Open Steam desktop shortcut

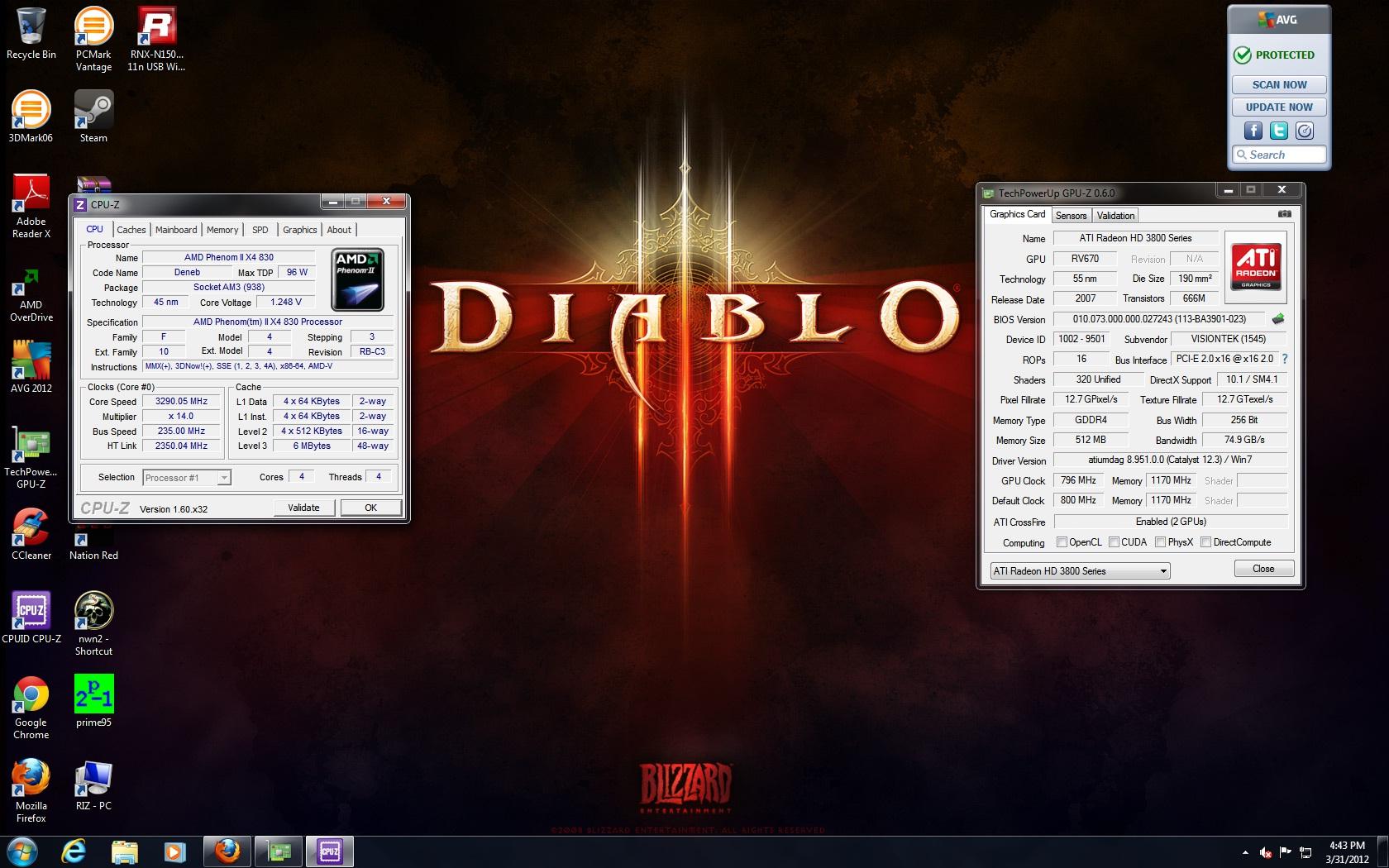(93, 117)
